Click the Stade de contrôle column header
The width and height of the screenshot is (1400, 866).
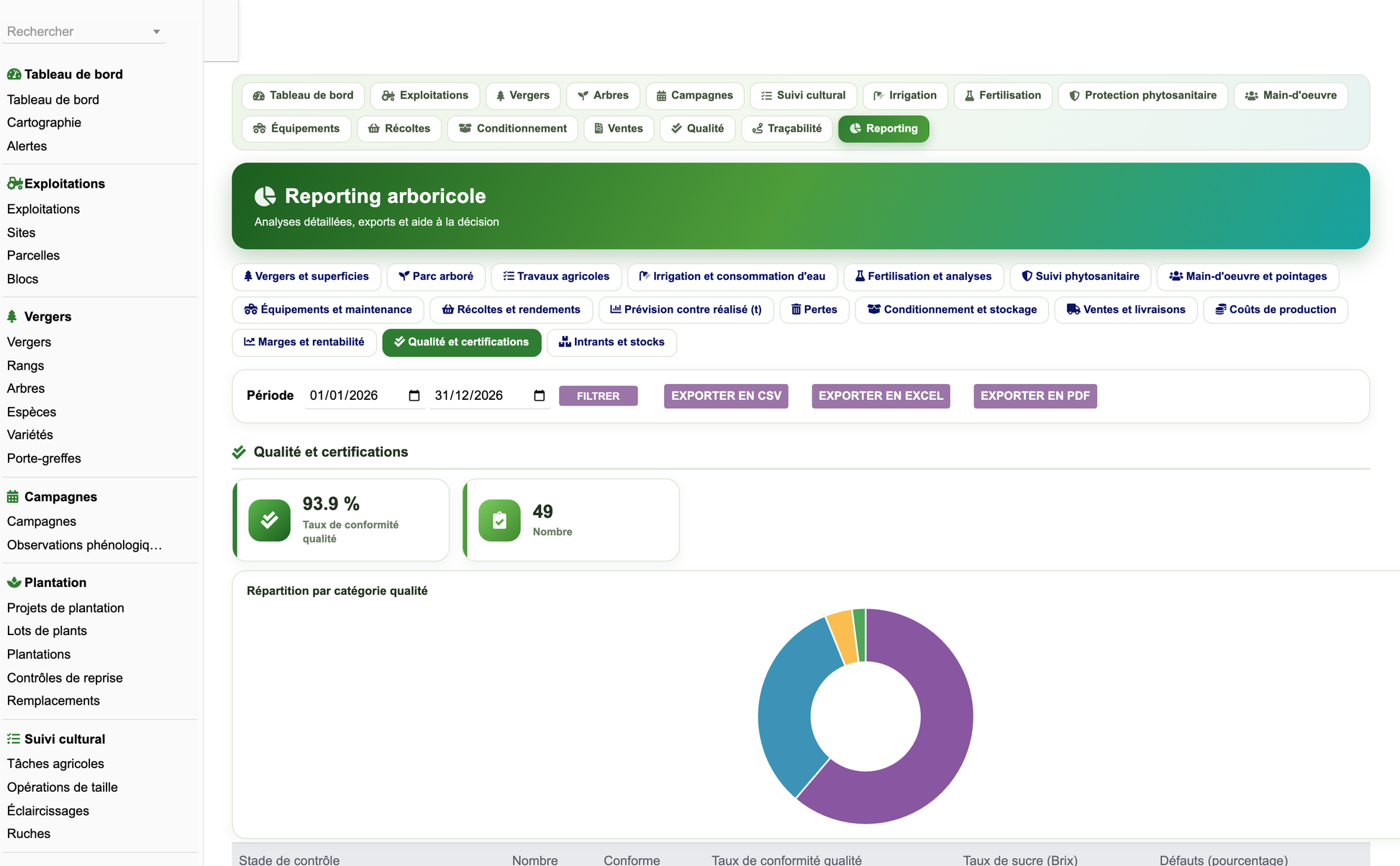[x=289, y=860]
